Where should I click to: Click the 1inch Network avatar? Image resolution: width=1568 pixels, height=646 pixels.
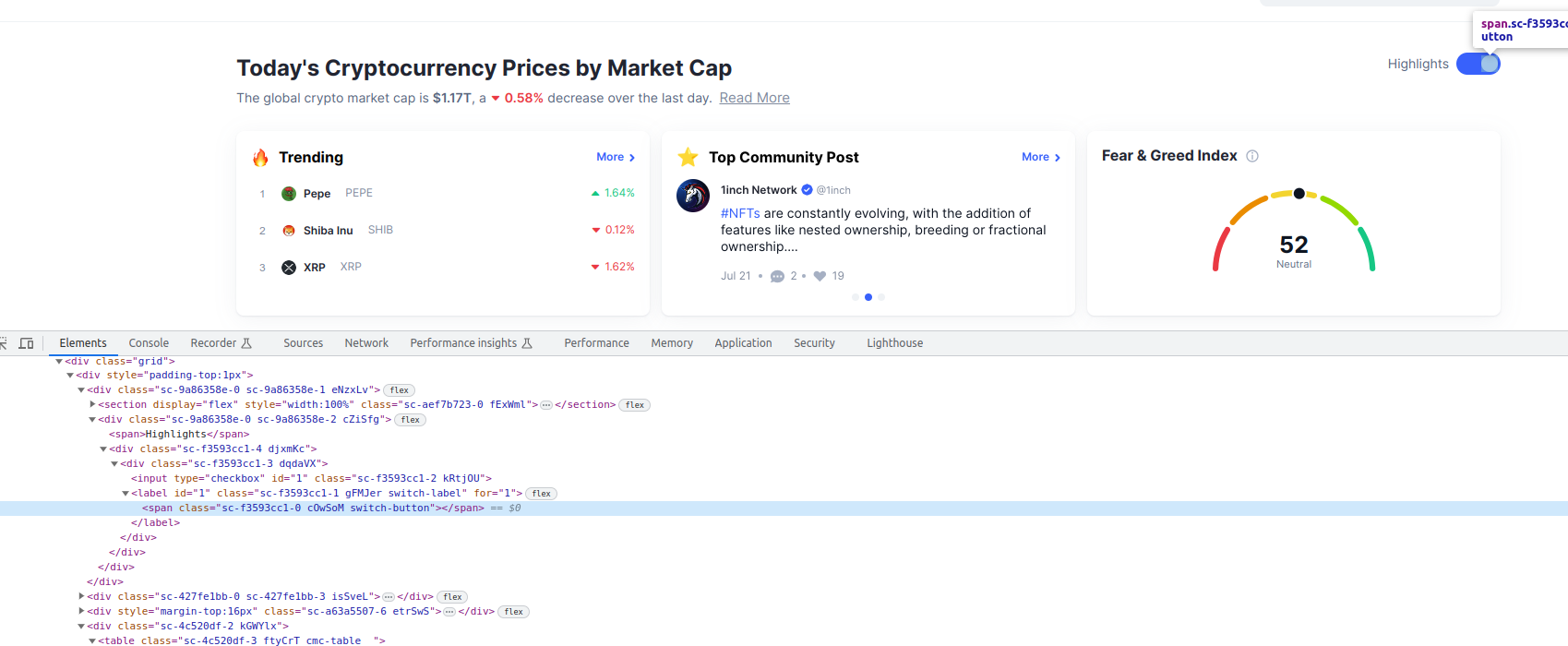point(693,196)
